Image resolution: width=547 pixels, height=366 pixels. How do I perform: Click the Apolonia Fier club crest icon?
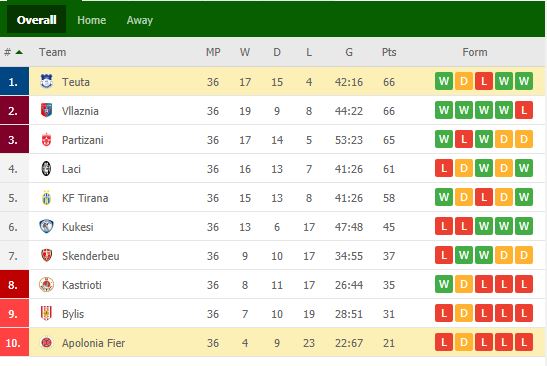click(46, 342)
